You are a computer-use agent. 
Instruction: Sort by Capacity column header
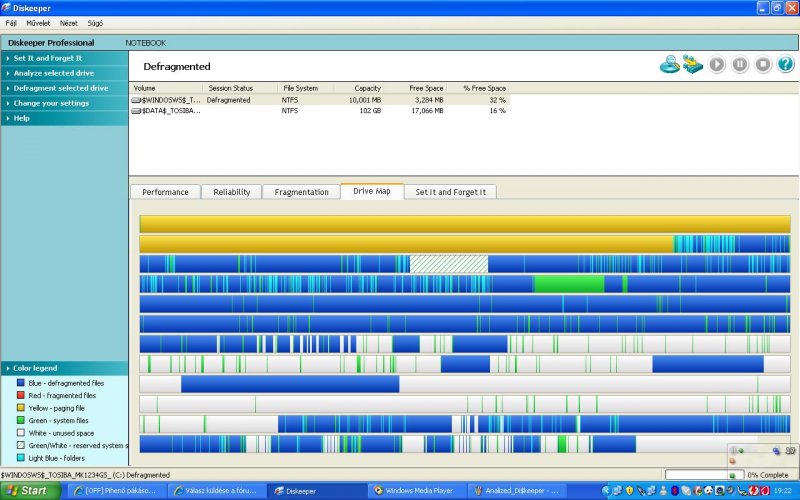click(x=359, y=88)
